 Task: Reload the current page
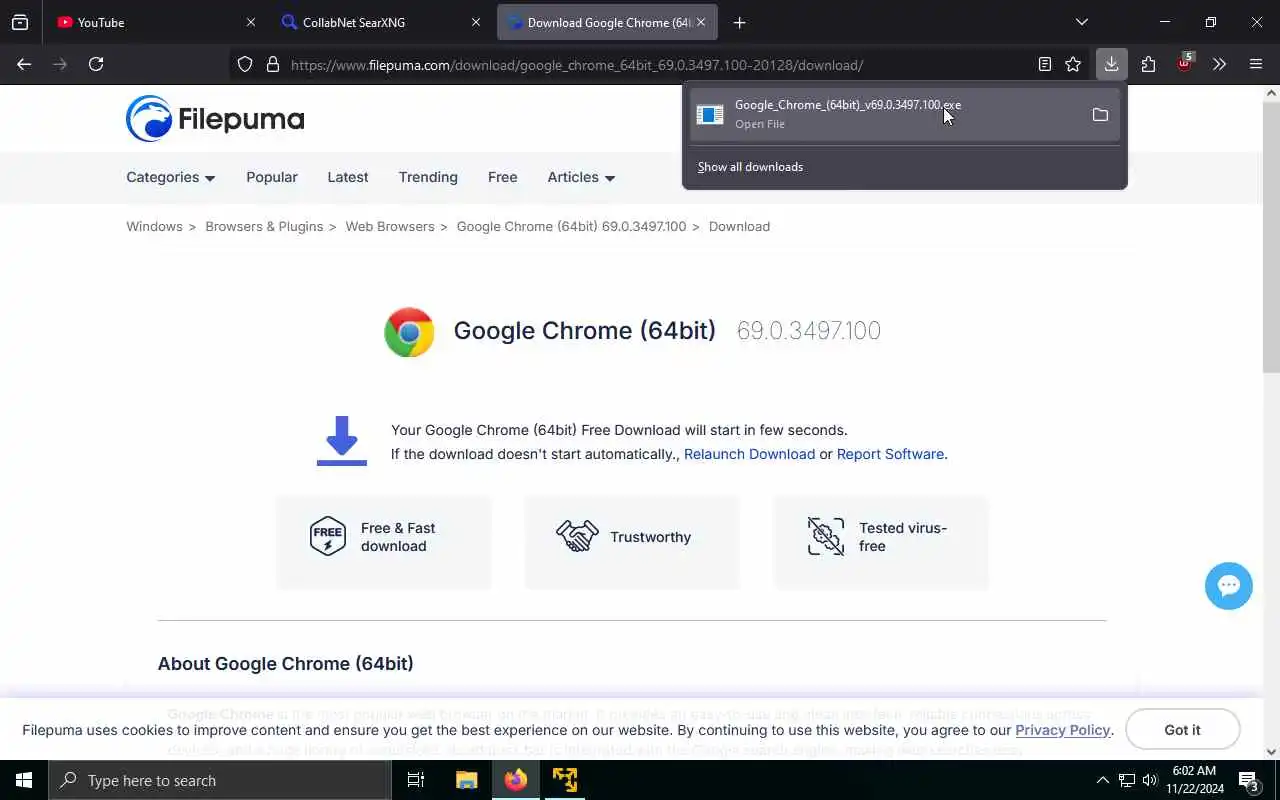pos(96,64)
